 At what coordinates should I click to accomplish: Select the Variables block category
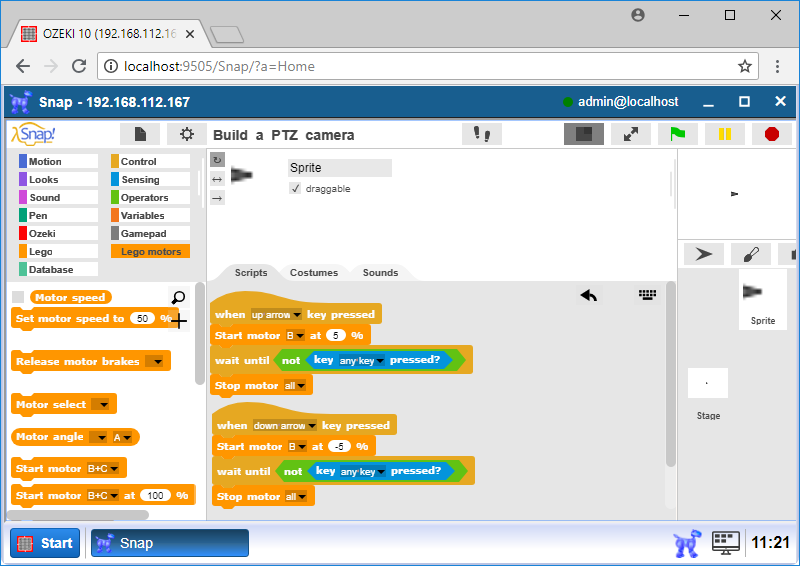coord(151,215)
